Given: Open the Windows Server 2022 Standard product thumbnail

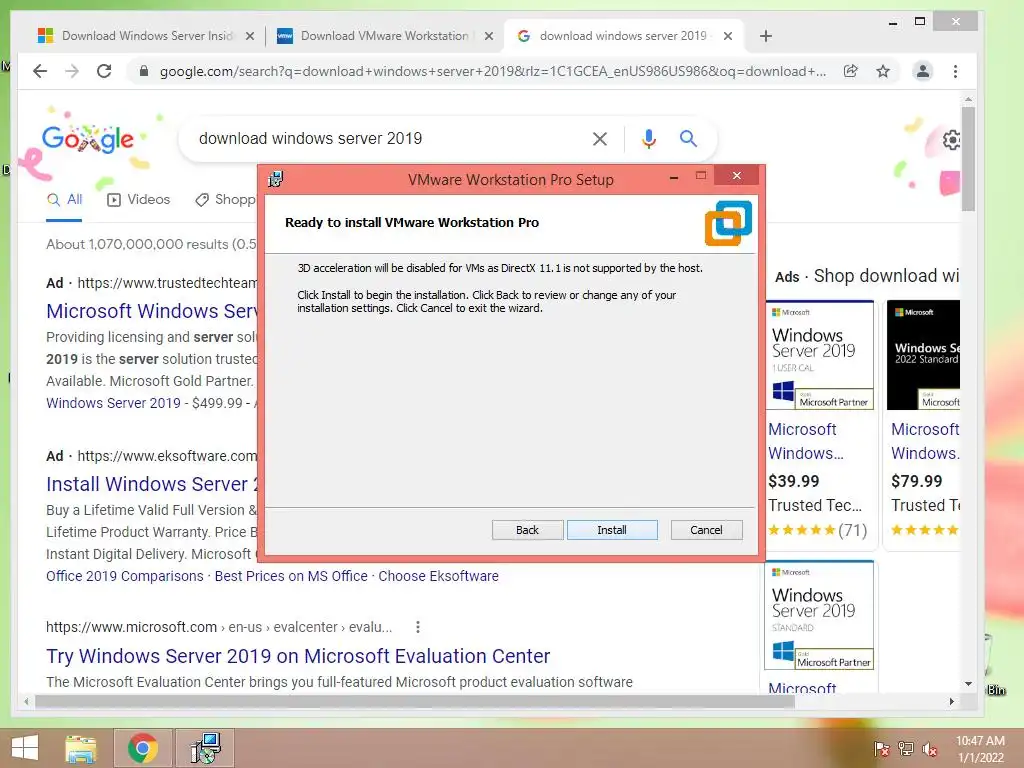Looking at the screenshot, I should point(923,355).
